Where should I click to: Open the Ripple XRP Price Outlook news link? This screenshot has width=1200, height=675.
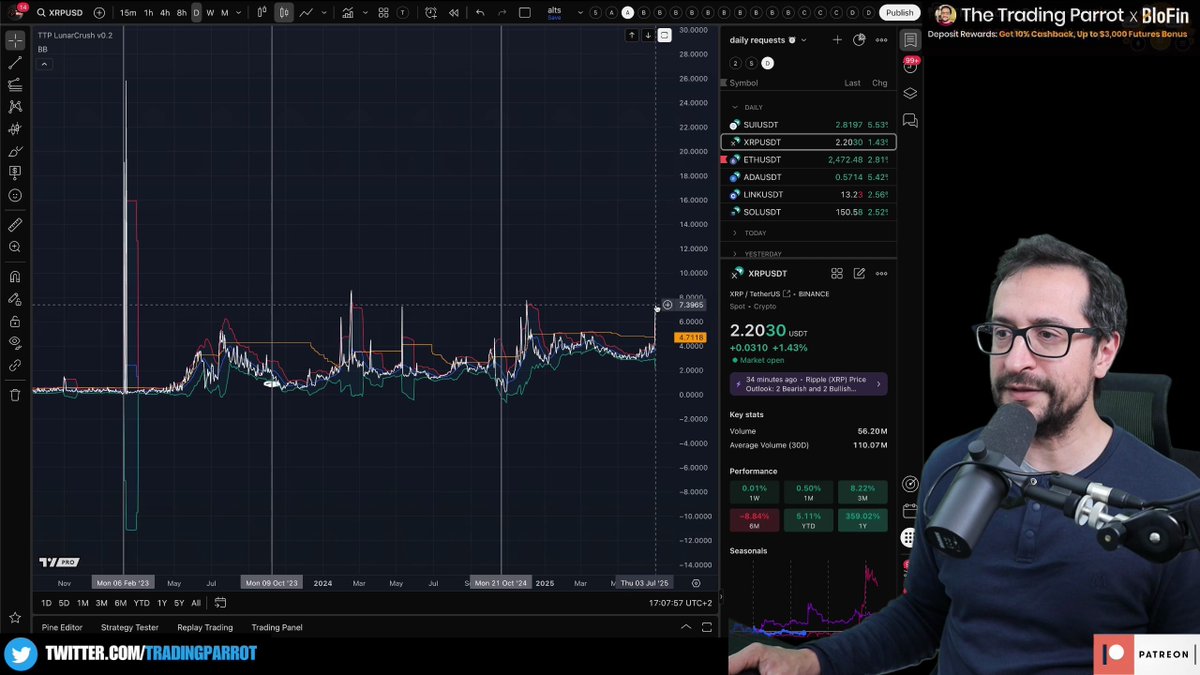pyautogui.click(x=808, y=384)
